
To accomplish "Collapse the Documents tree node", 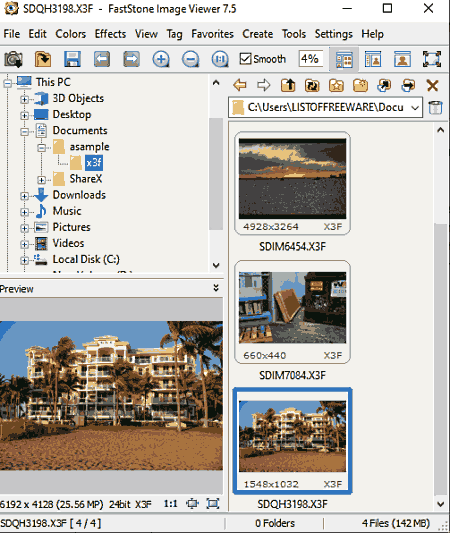I will (x=24, y=132).
